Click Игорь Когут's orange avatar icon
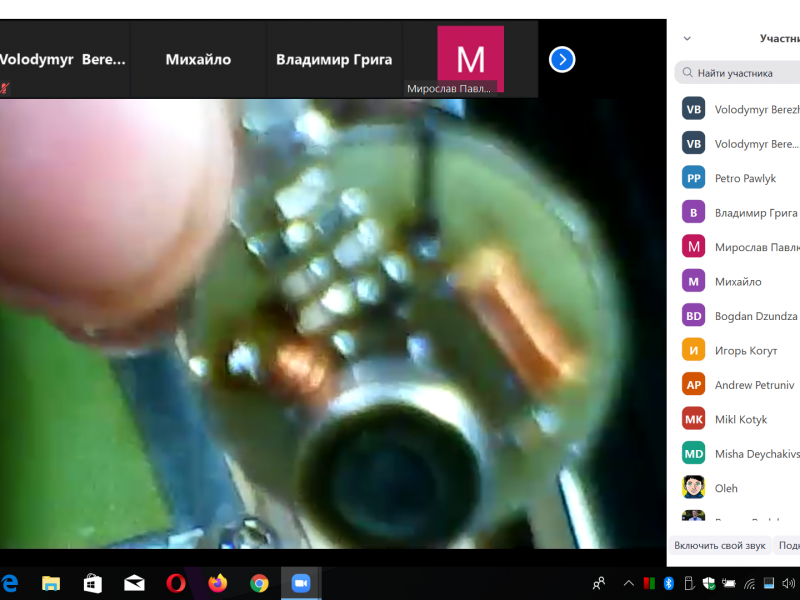This screenshot has width=800, height=600. [693, 350]
